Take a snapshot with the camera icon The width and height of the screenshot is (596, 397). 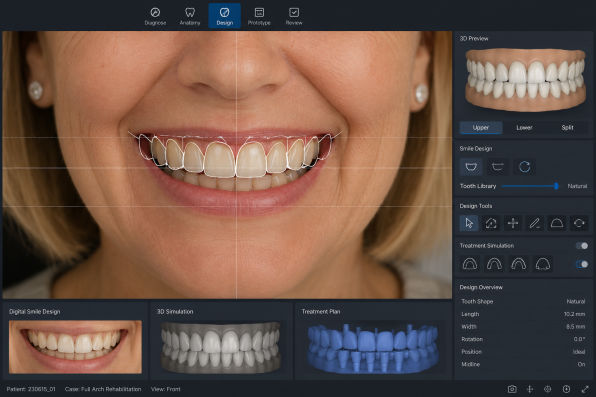pyautogui.click(x=512, y=389)
